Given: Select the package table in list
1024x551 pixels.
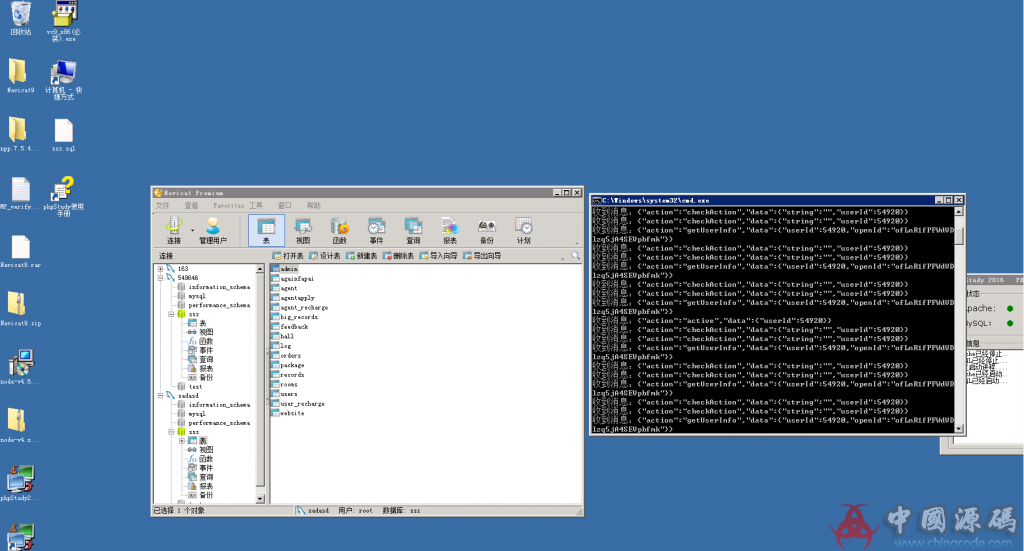Looking at the screenshot, I should [288, 365].
